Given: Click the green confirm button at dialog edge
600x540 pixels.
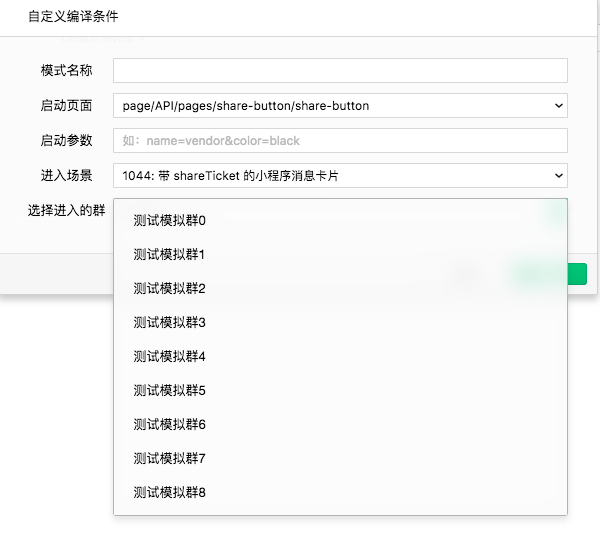Looking at the screenshot, I should pyautogui.click(x=576, y=275).
